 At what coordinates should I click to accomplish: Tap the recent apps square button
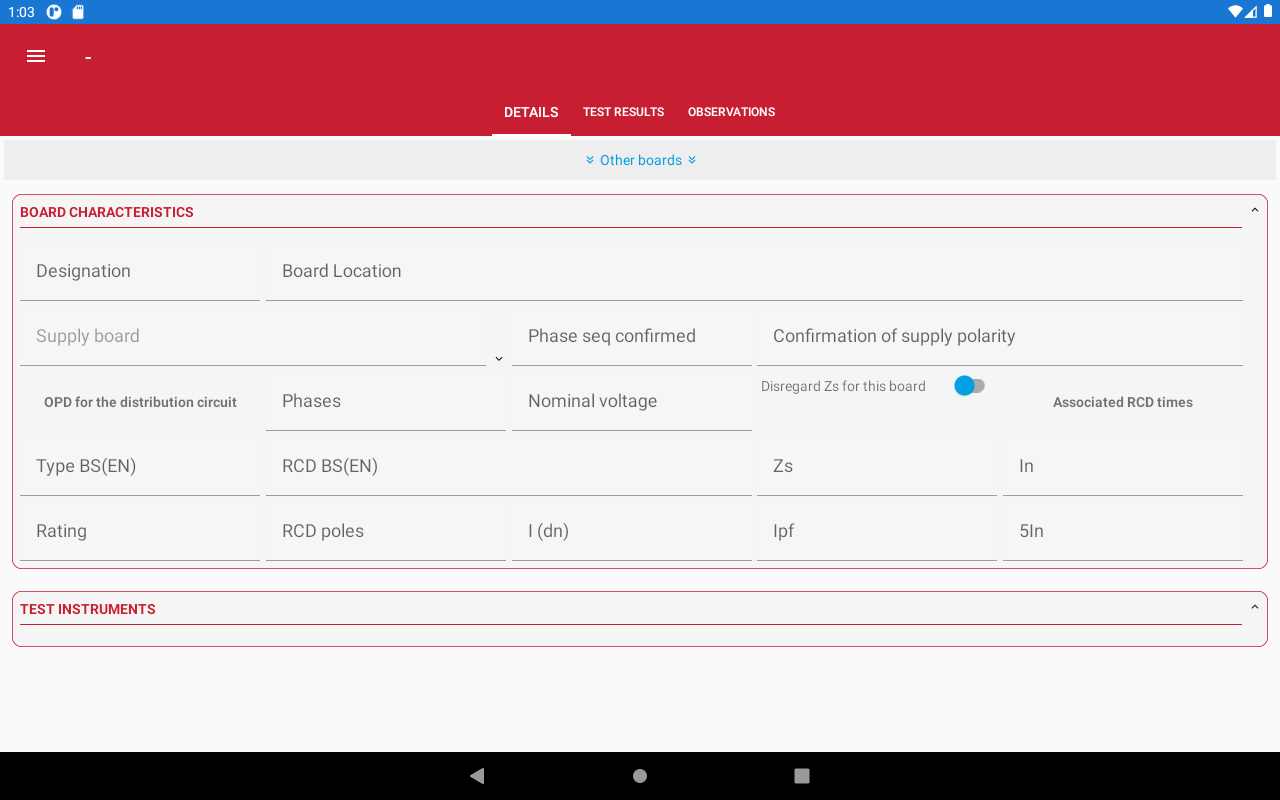coord(801,776)
